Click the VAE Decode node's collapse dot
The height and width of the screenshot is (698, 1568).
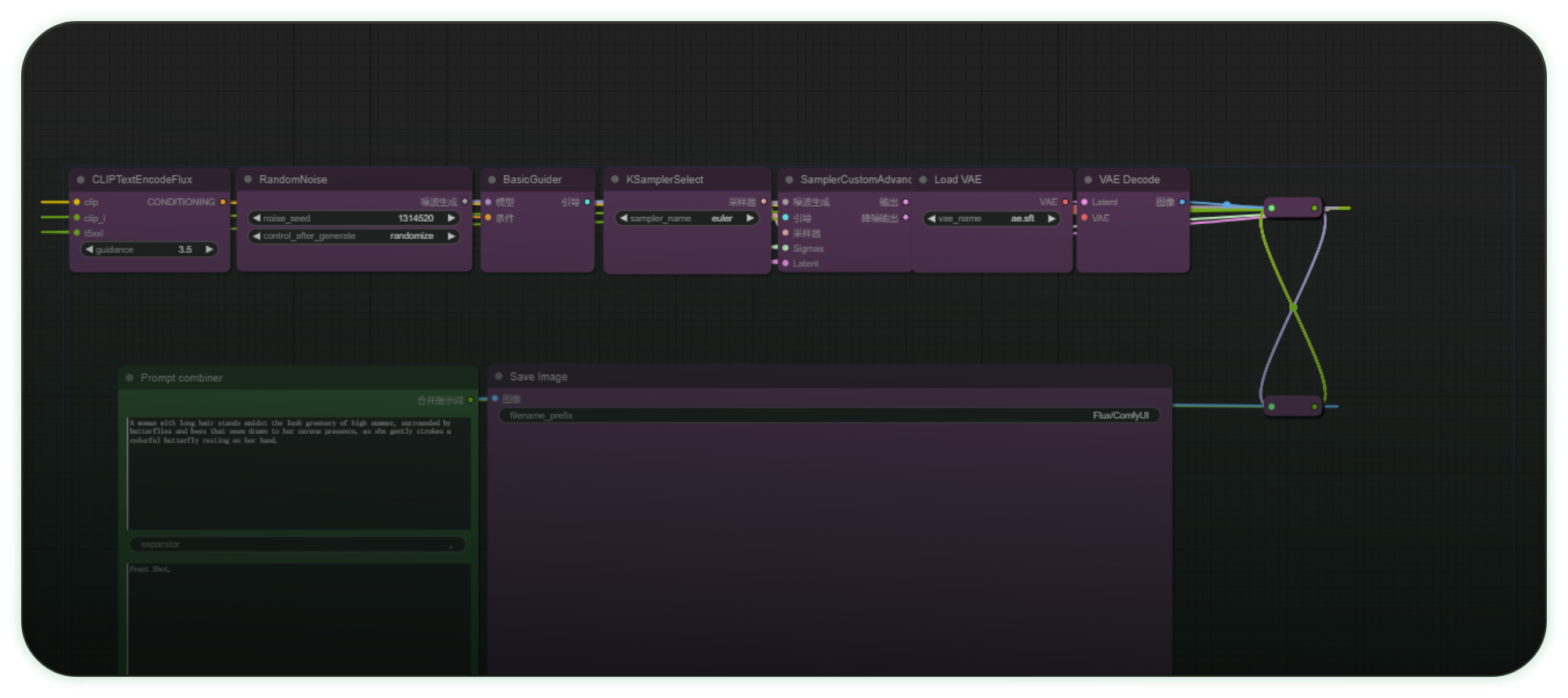(x=1088, y=180)
